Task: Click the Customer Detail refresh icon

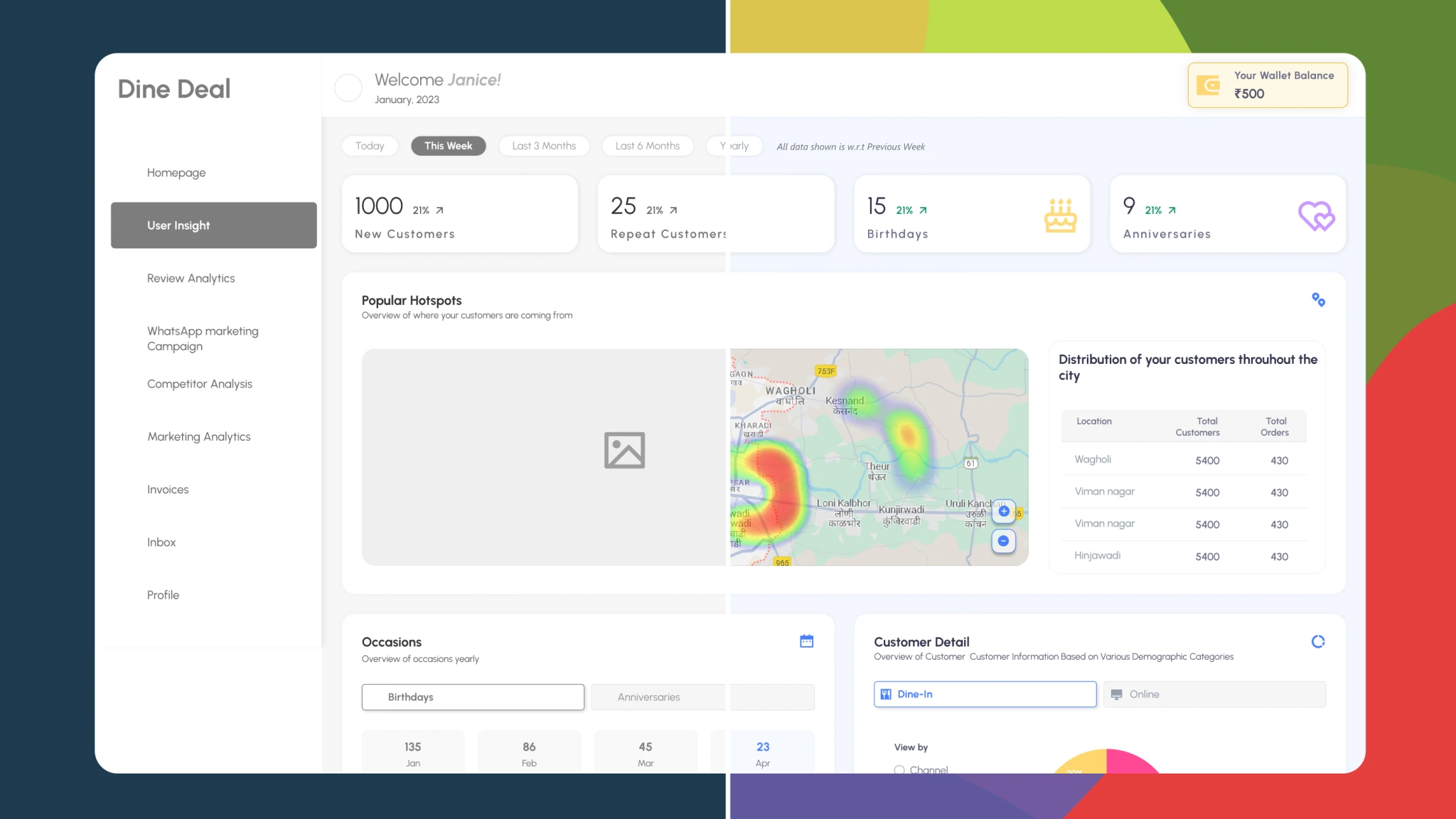Action: click(1318, 642)
